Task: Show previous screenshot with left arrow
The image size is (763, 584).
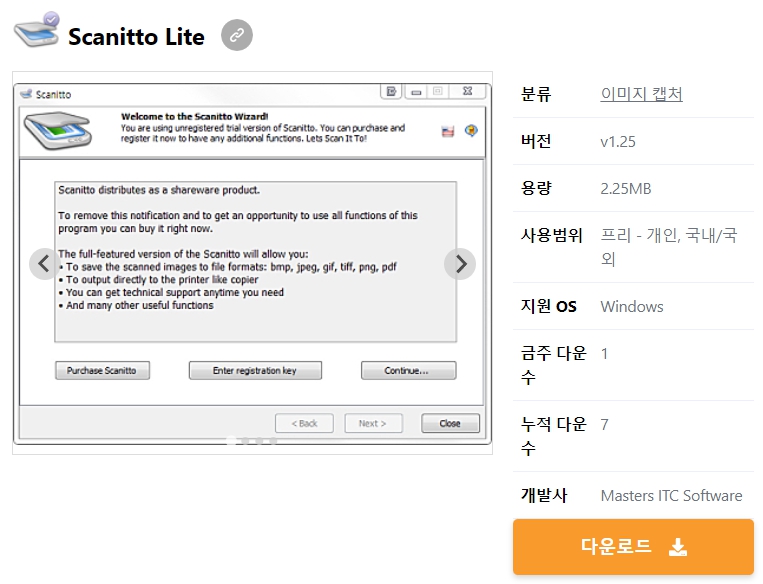Action: coord(44,264)
